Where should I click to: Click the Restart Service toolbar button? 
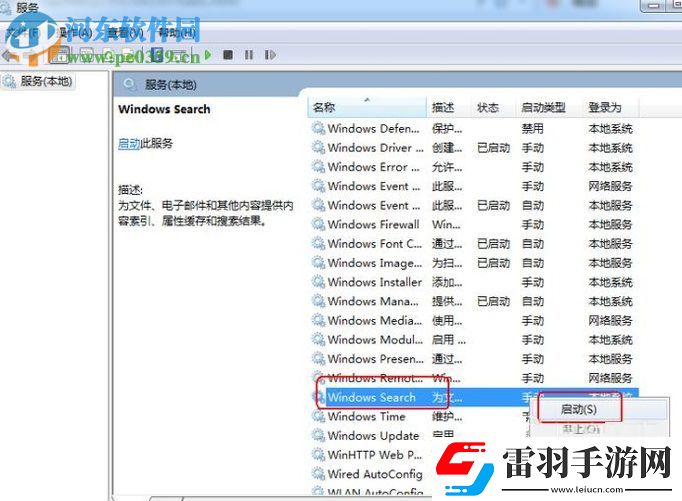tap(270, 55)
